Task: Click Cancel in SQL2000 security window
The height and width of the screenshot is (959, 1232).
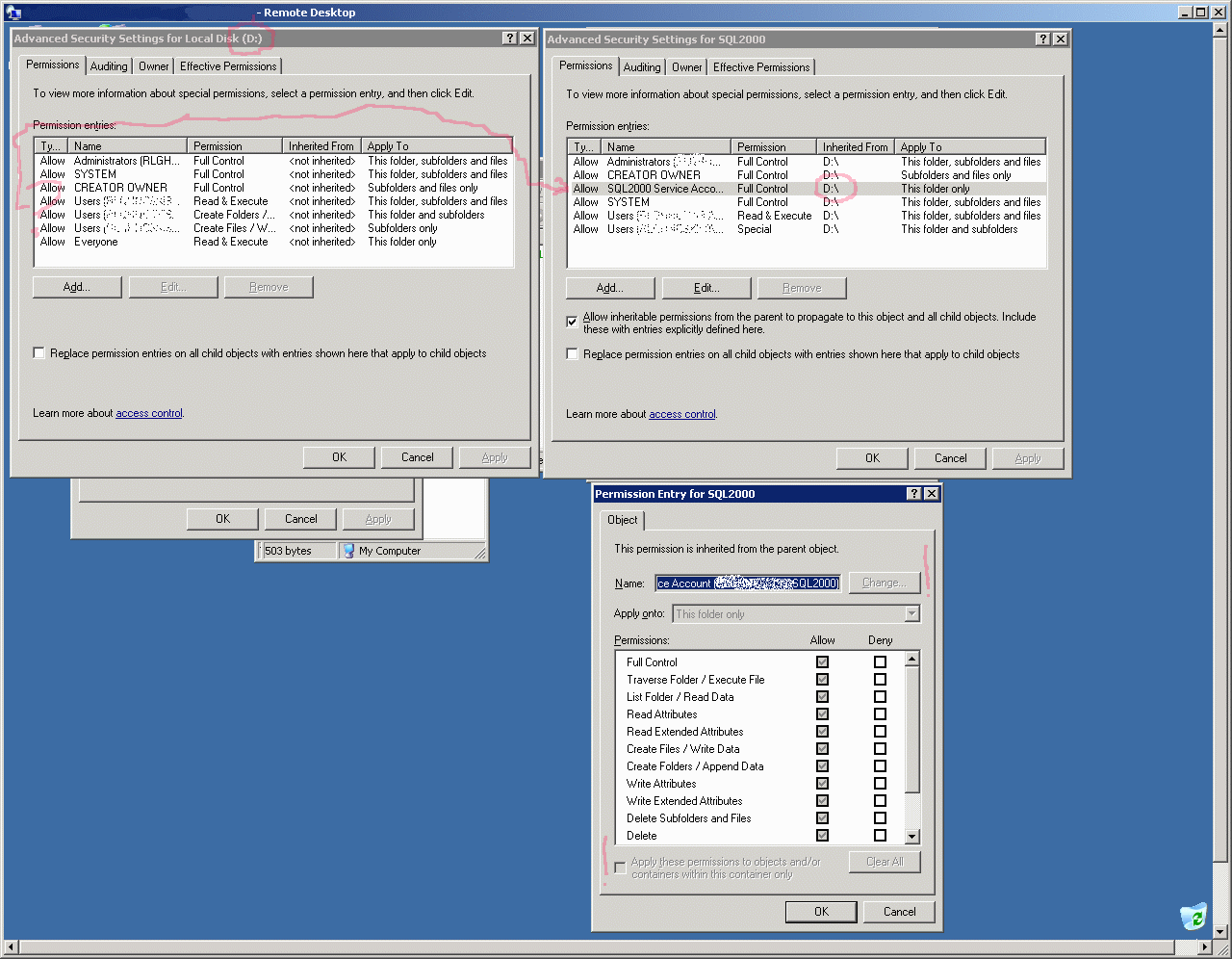Action: click(951, 458)
